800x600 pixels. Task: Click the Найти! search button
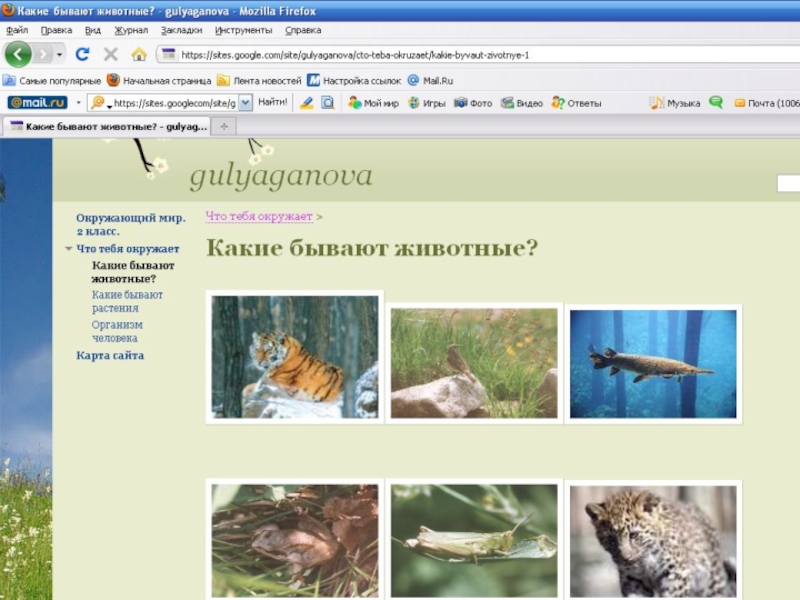point(272,103)
